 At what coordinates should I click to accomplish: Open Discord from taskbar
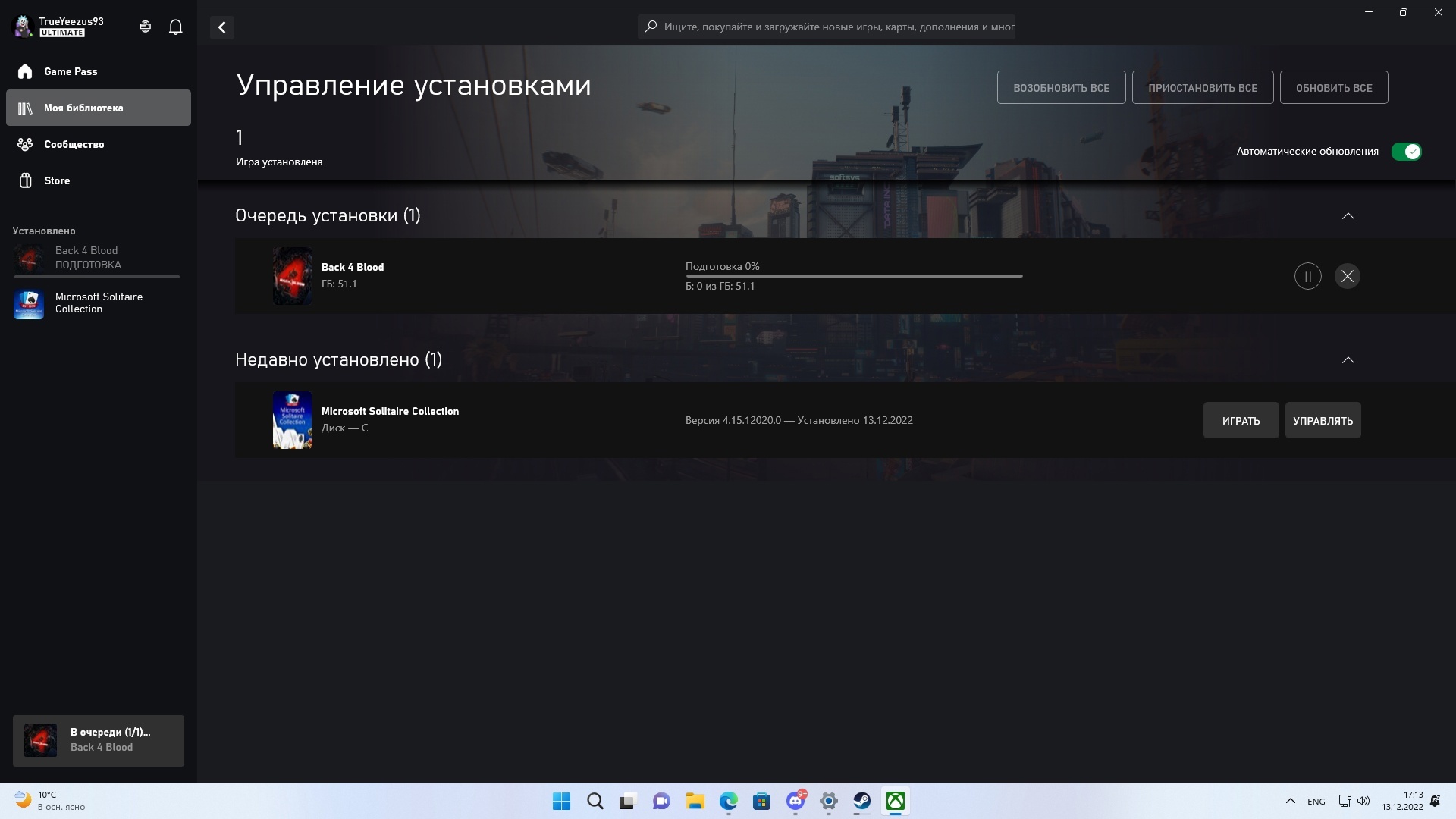coord(795,801)
